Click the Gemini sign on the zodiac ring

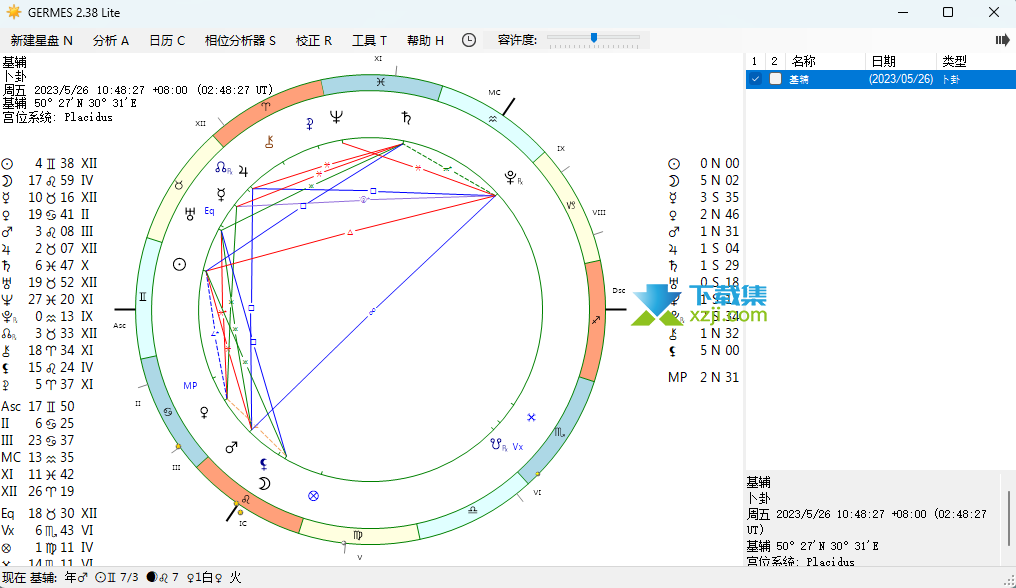click(143, 297)
